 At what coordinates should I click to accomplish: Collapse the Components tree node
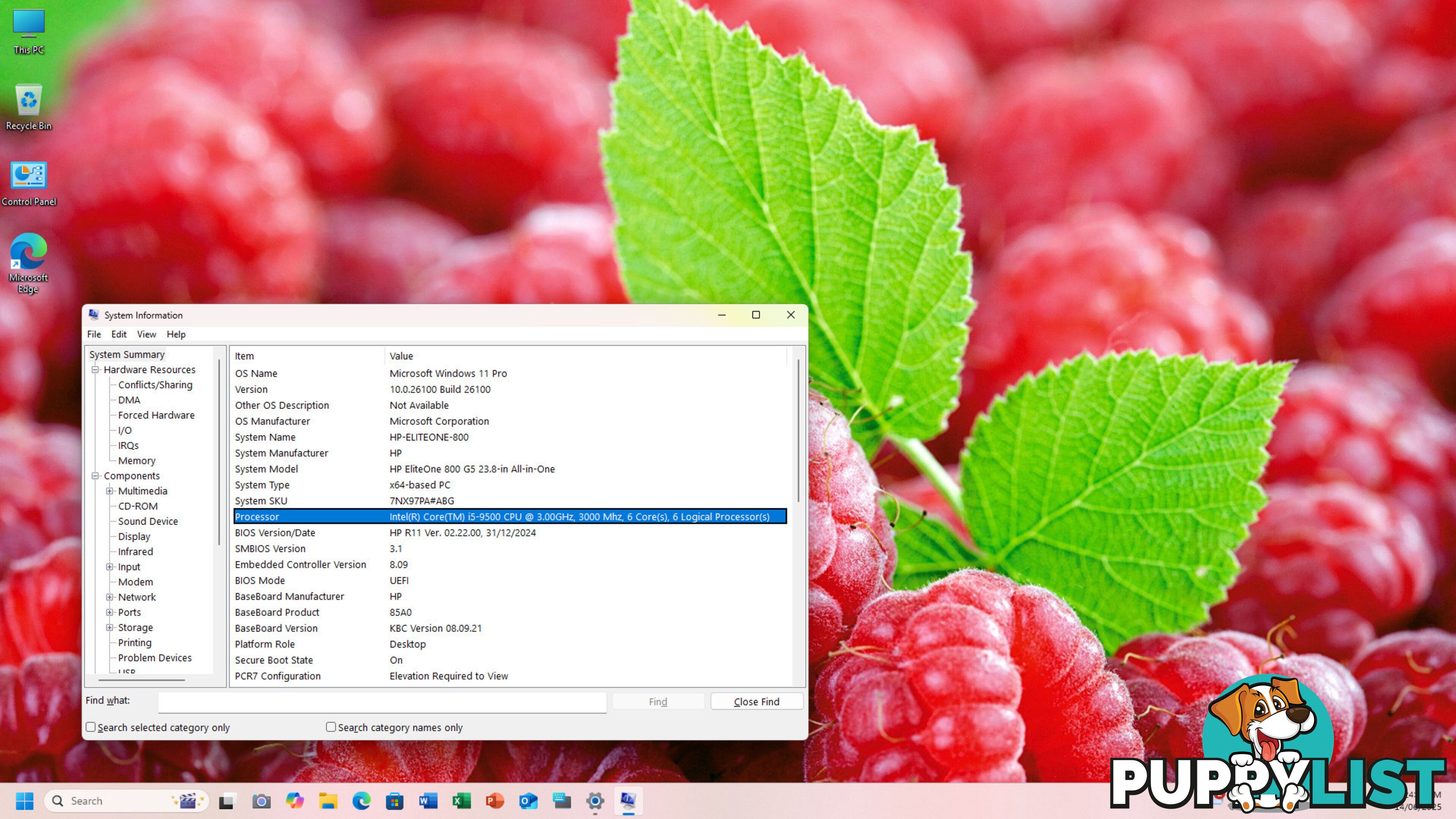(96, 476)
